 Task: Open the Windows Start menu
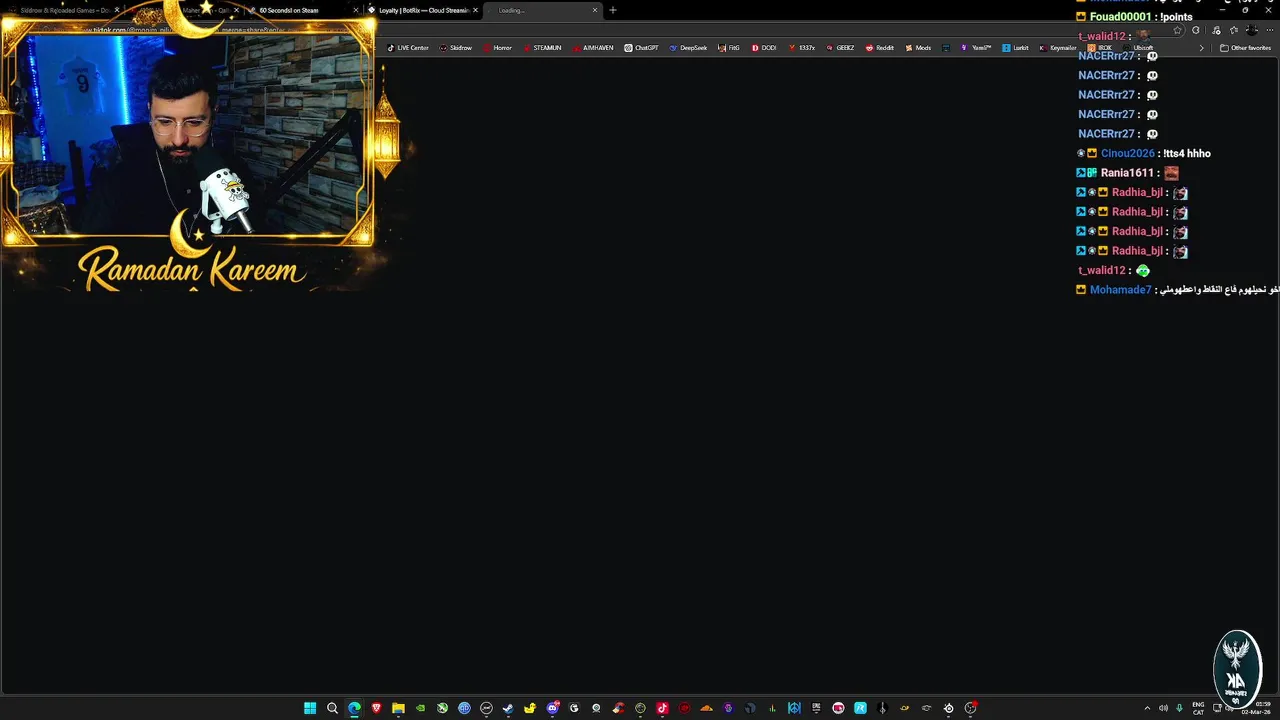click(310, 708)
